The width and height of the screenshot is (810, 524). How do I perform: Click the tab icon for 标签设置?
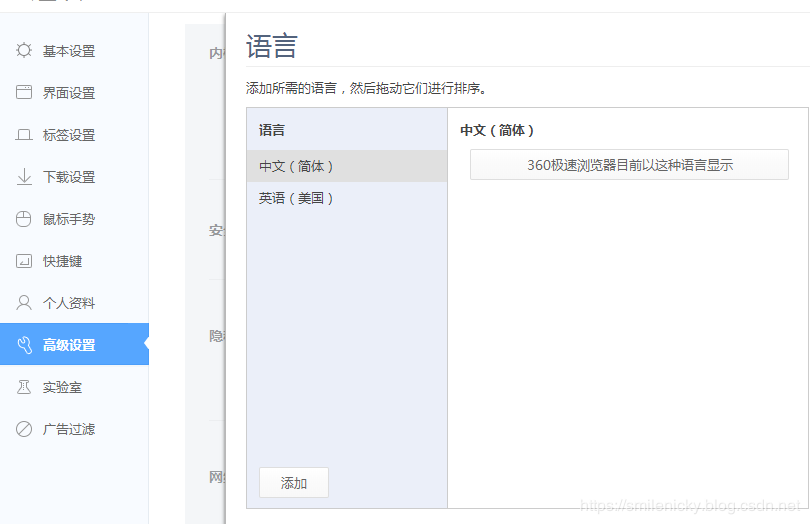coord(24,134)
